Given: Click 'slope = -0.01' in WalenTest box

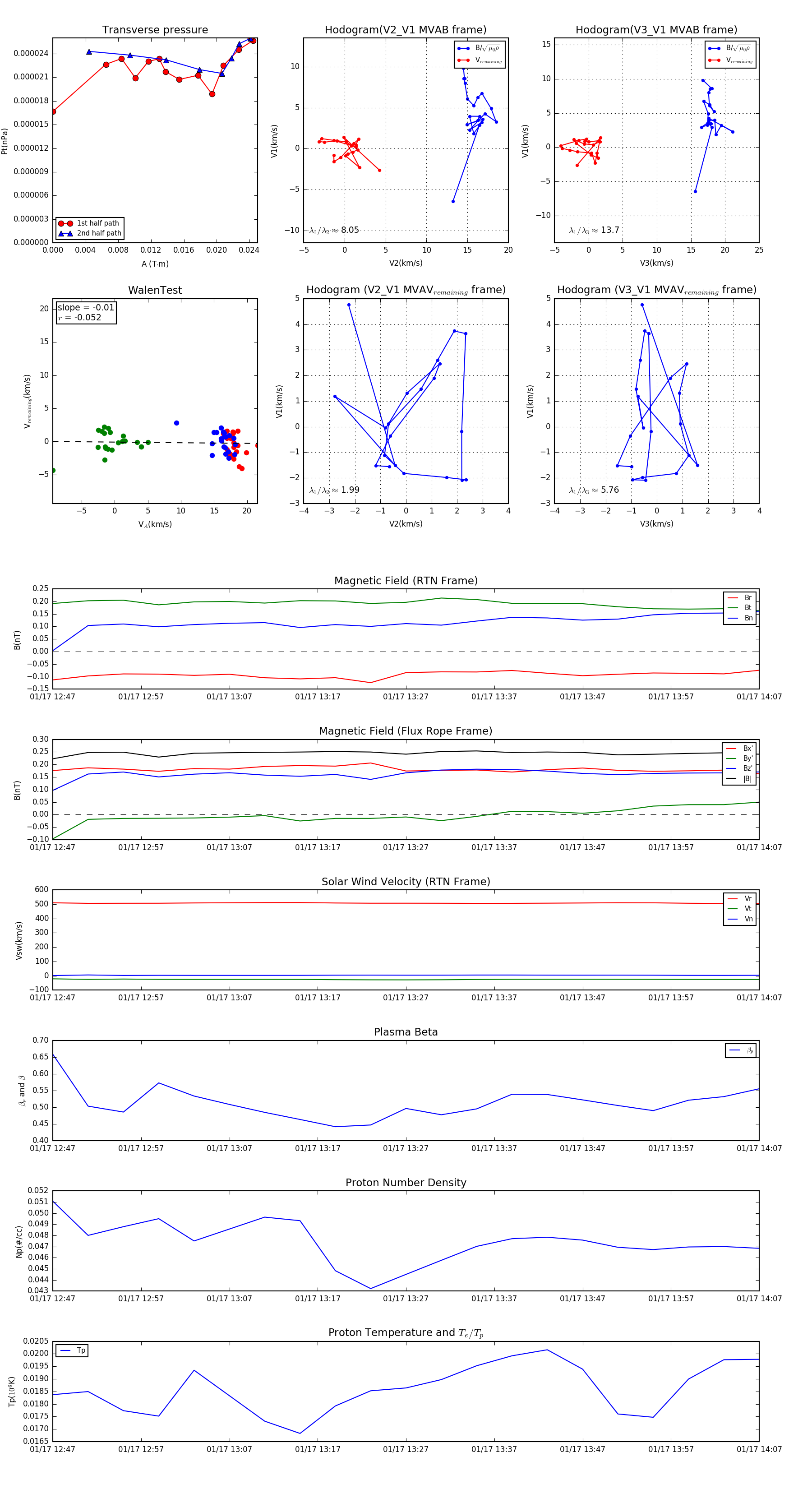Looking at the screenshot, I should click(x=86, y=308).
